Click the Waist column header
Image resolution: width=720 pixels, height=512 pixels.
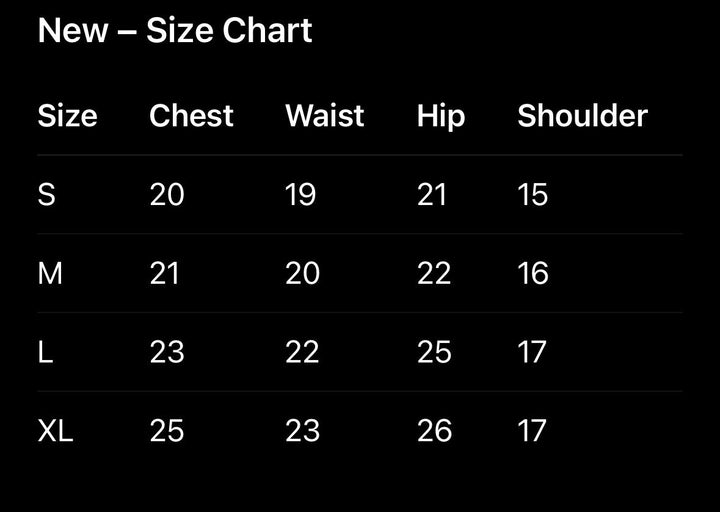[x=325, y=116]
